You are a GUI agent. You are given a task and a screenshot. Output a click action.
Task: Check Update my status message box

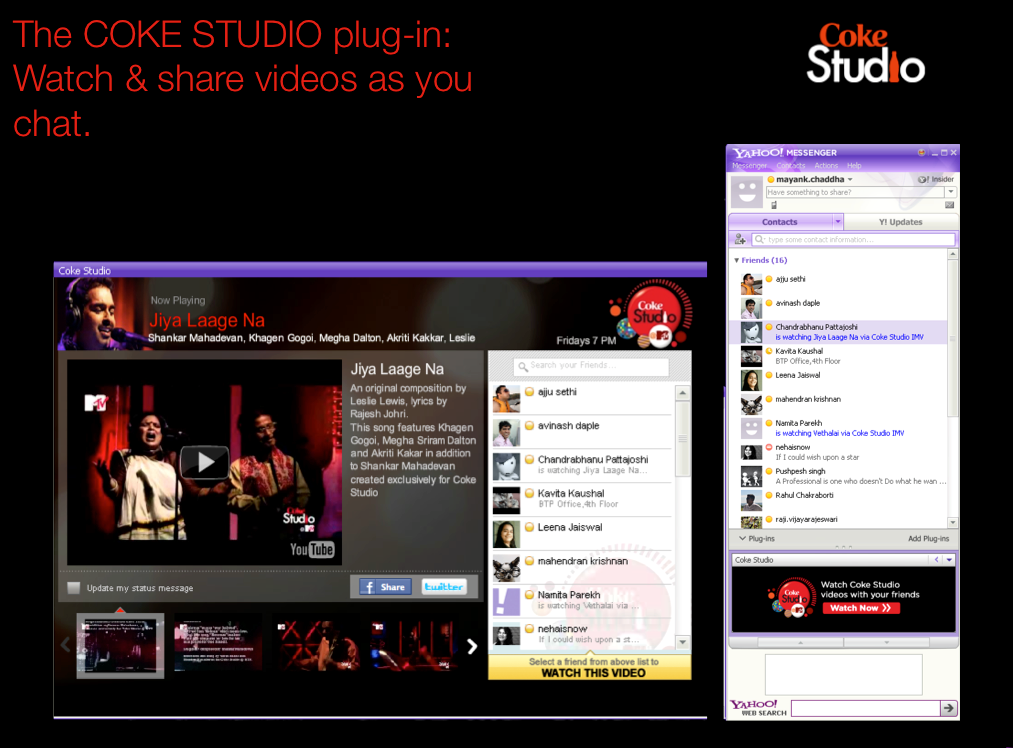74,588
